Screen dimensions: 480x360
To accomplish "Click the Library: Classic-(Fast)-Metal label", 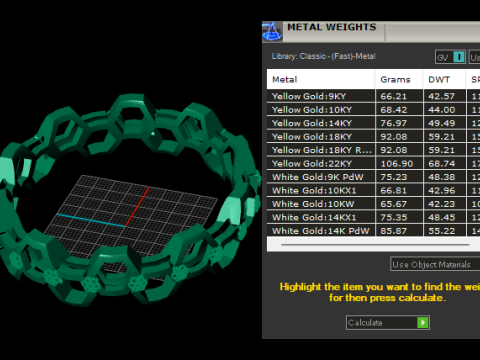I will pos(324,56).
